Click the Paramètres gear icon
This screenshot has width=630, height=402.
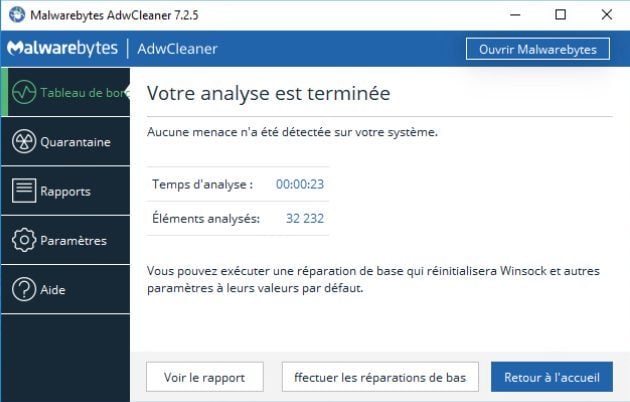pyautogui.click(x=24, y=240)
